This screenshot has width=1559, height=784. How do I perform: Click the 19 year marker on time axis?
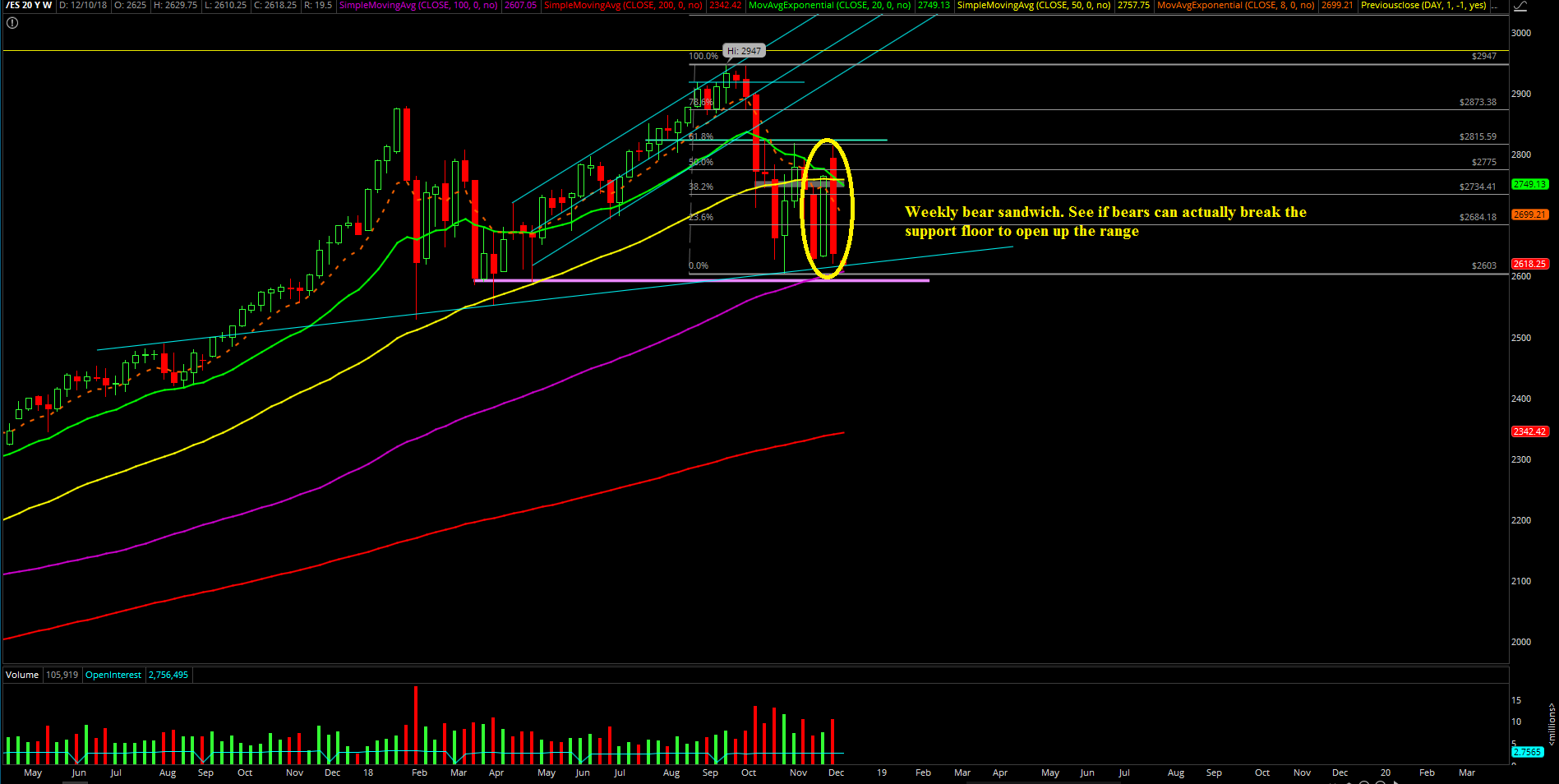click(x=882, y=772)
